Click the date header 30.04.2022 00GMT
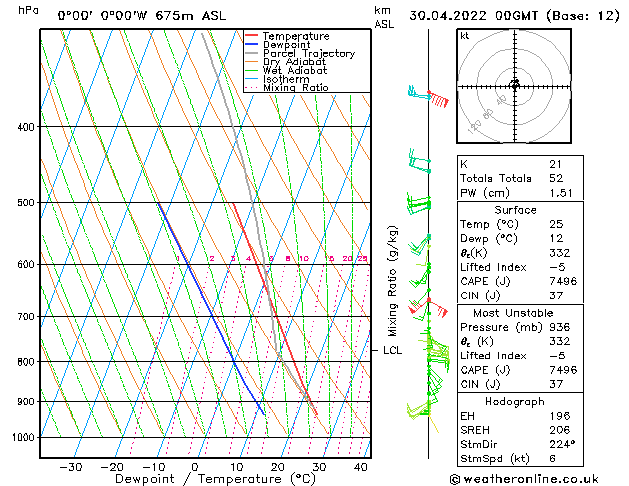 point(515,16)
